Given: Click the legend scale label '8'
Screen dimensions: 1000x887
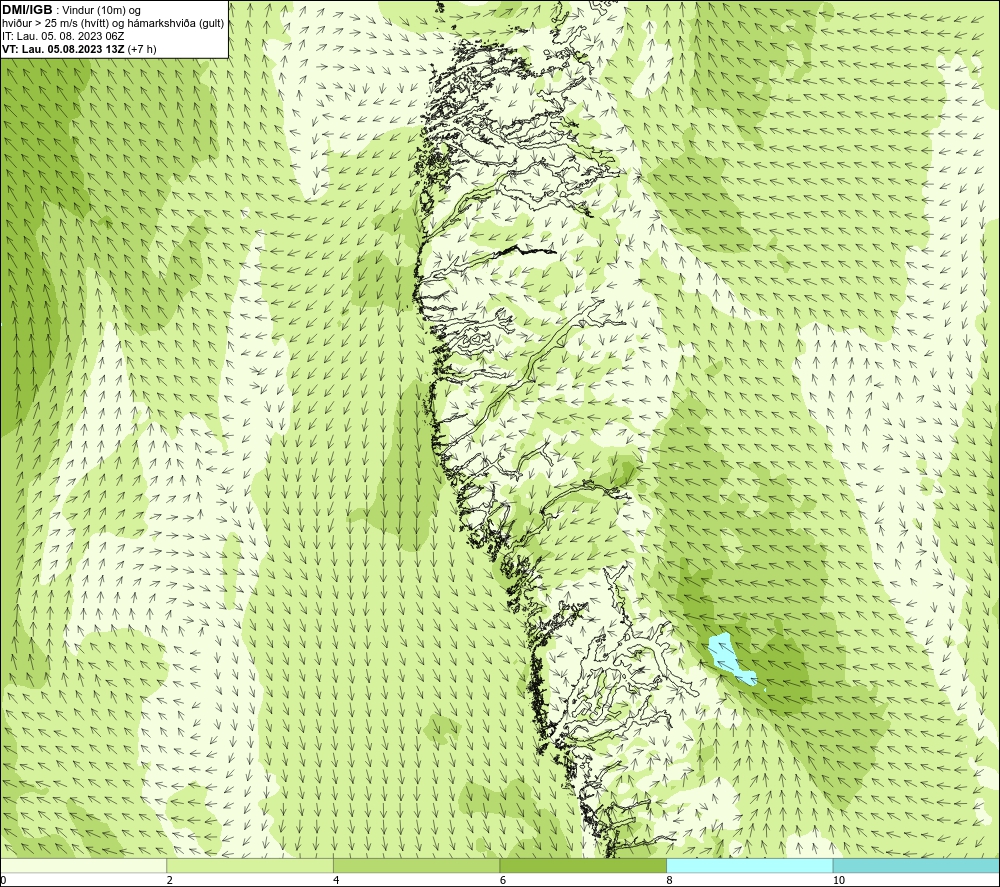Looking at the screenshot, I should click(669, 881).
